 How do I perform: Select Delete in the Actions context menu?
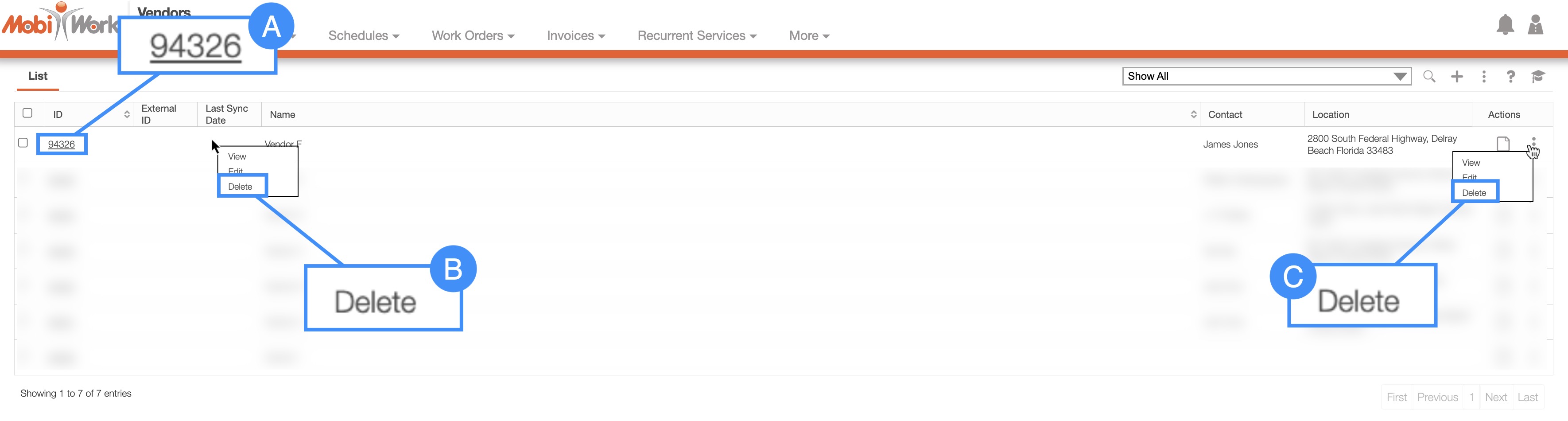tap(1474, 192)
